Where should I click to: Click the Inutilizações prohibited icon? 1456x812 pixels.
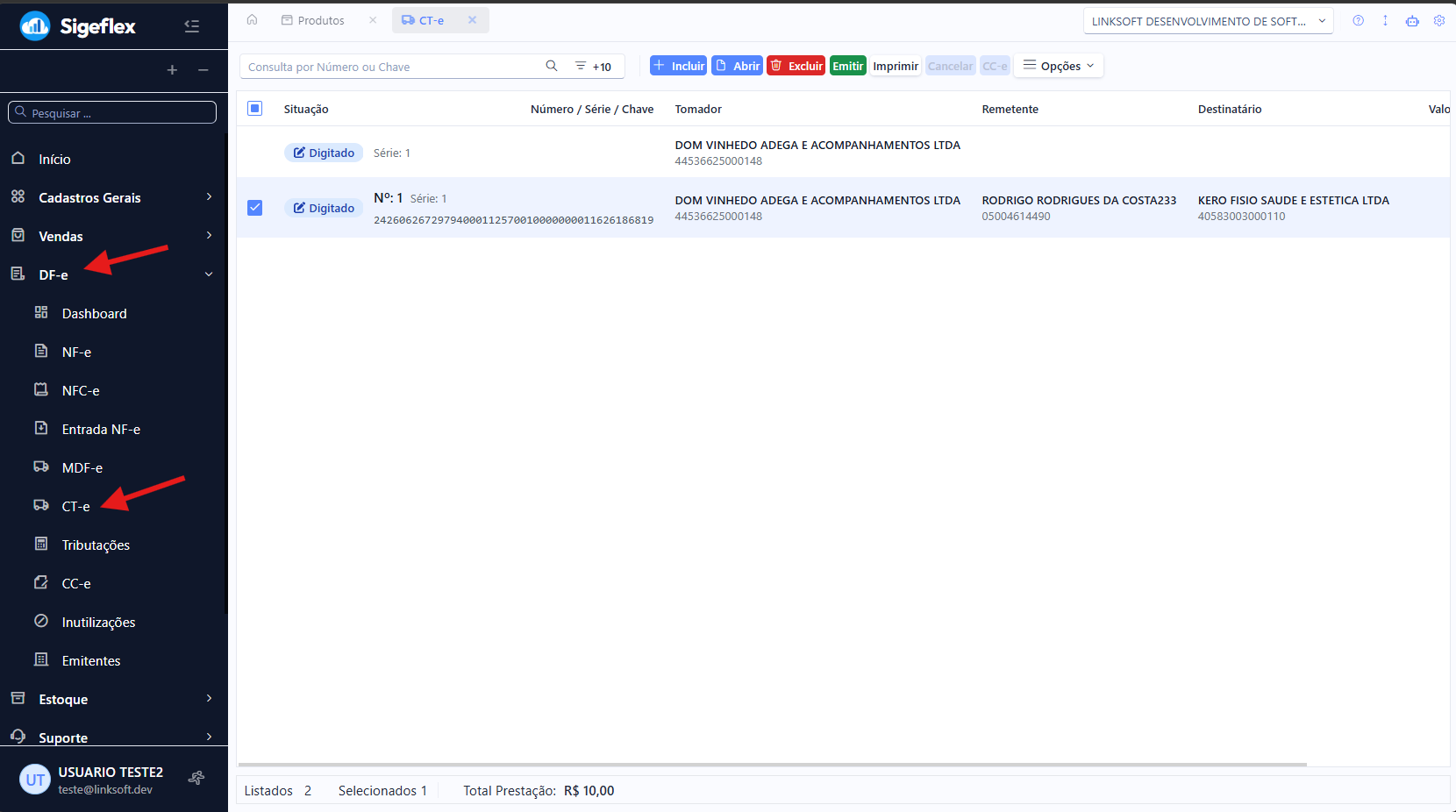point(41,622)
